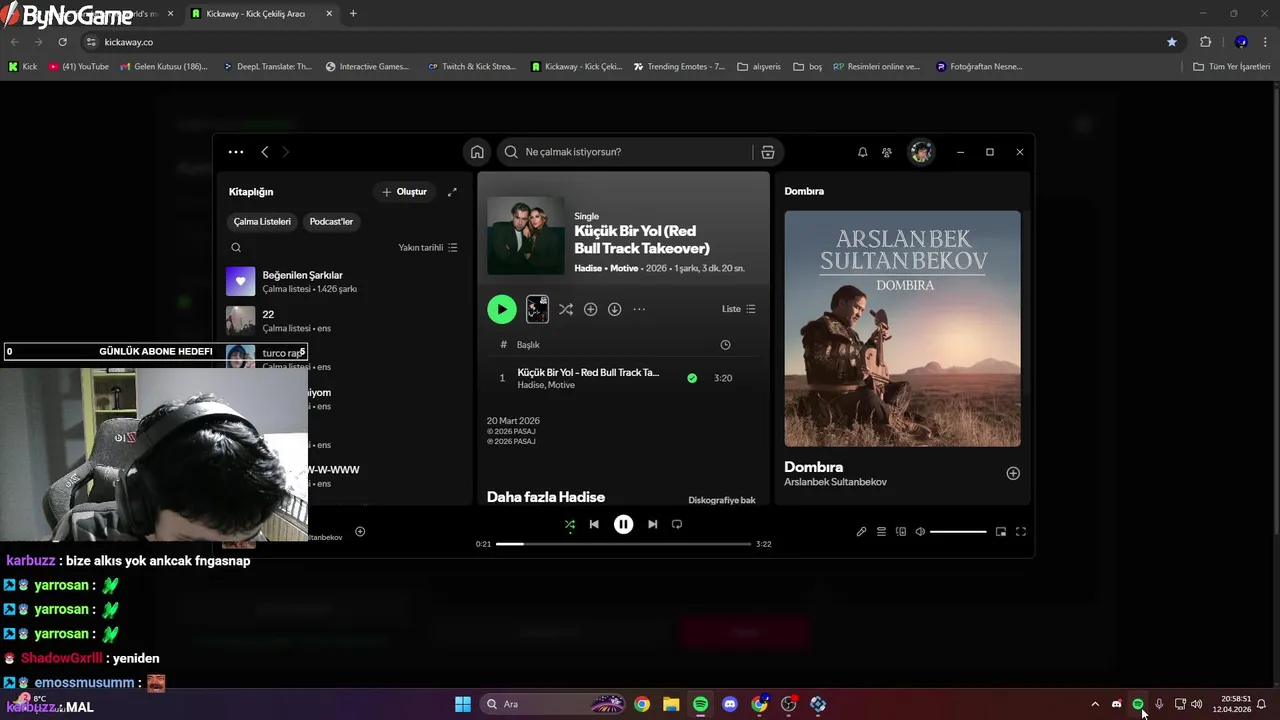Bookmark this page with the star icon

click(1172, 42)
